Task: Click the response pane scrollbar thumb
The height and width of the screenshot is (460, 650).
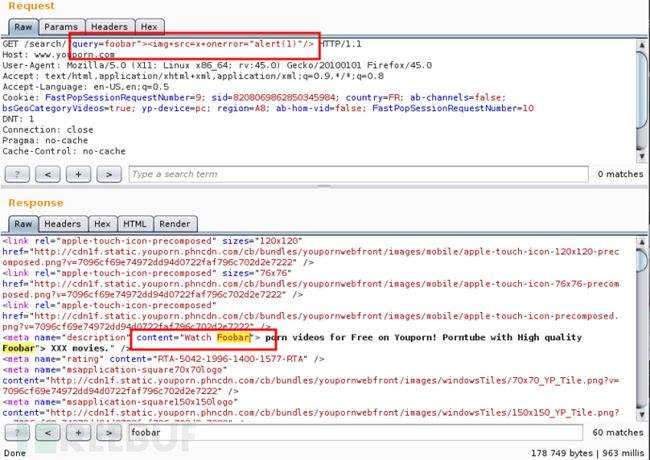Action: tap(642, 259)
